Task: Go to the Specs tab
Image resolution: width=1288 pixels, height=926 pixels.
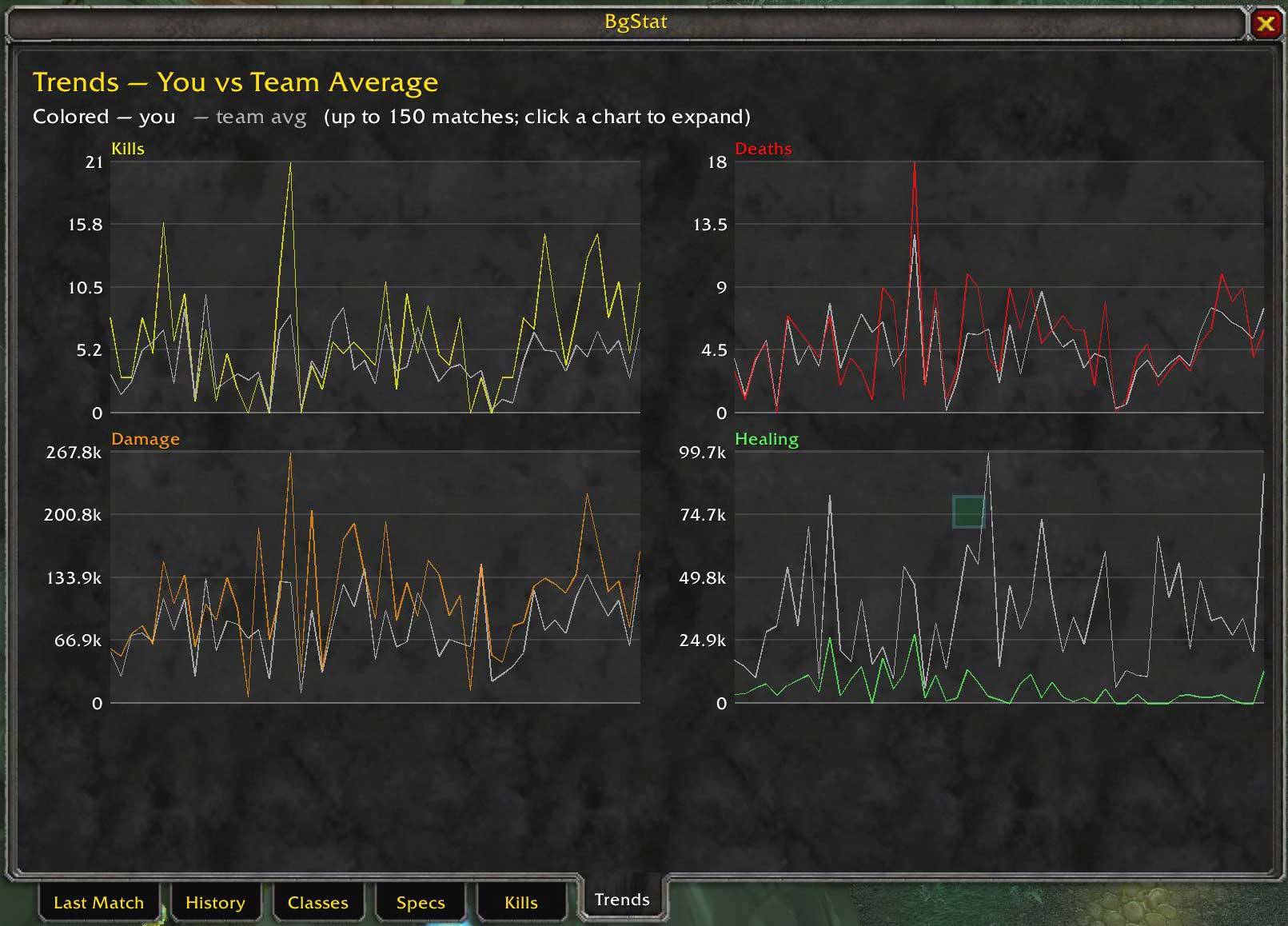Action: [421, 902]
